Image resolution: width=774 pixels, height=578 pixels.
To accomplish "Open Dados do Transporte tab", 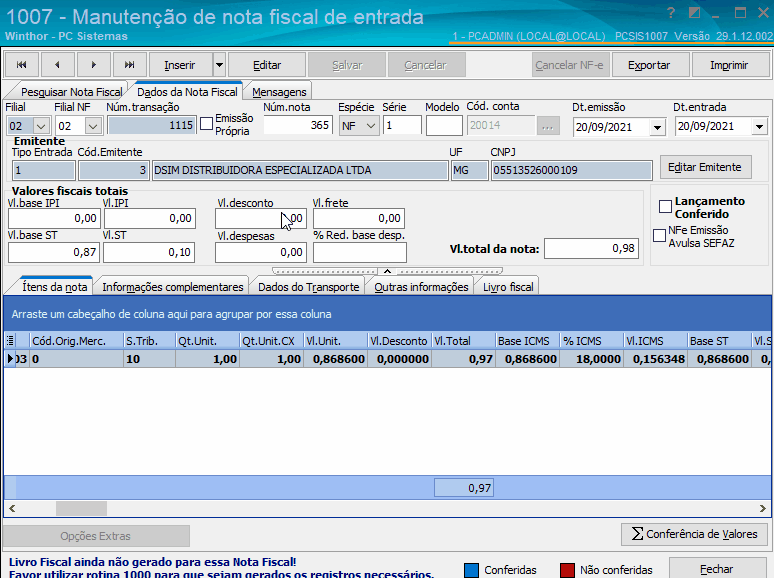I will [309, 287].
